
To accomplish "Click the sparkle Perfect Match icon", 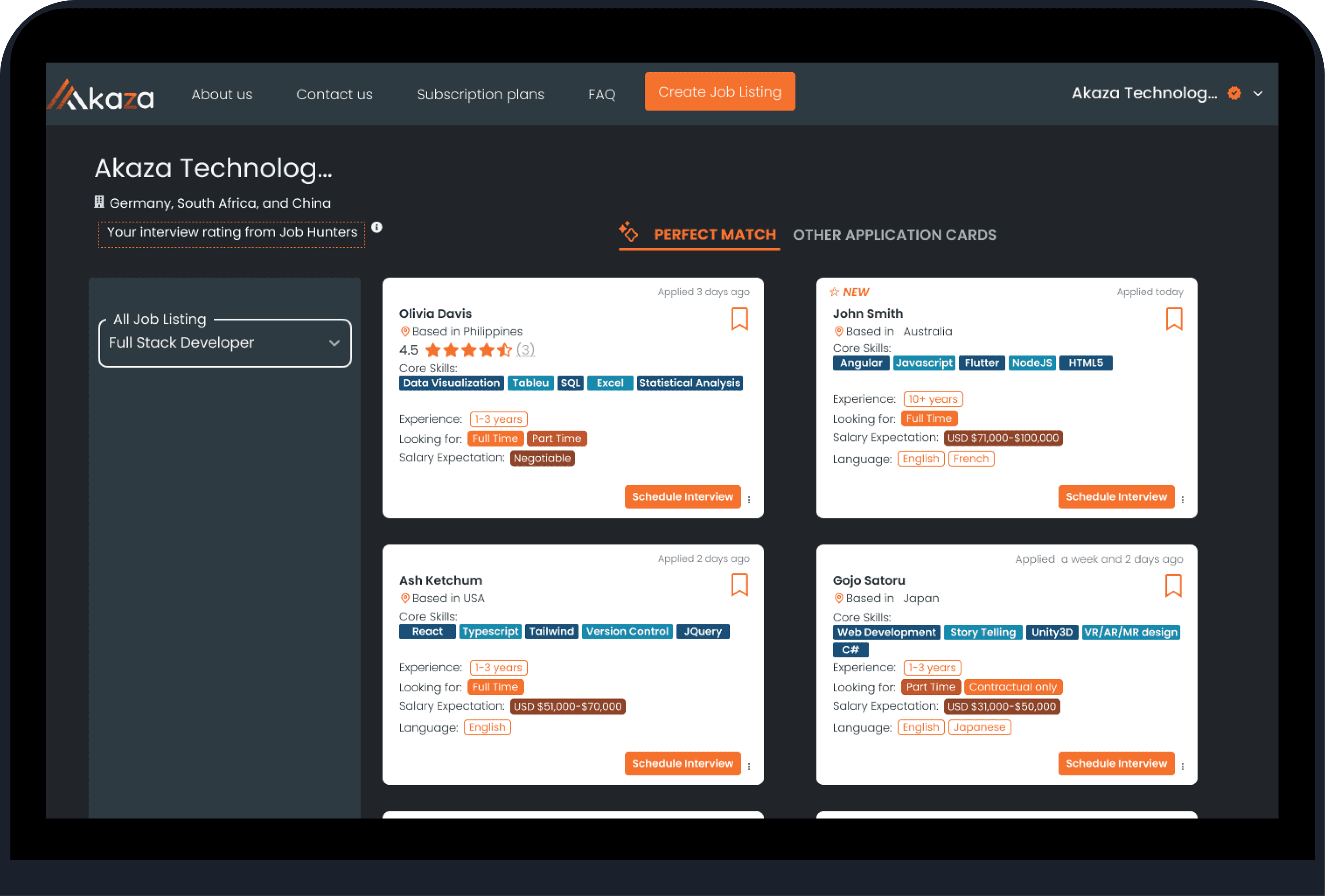I will pyautogui.click(x=628, y=232).
